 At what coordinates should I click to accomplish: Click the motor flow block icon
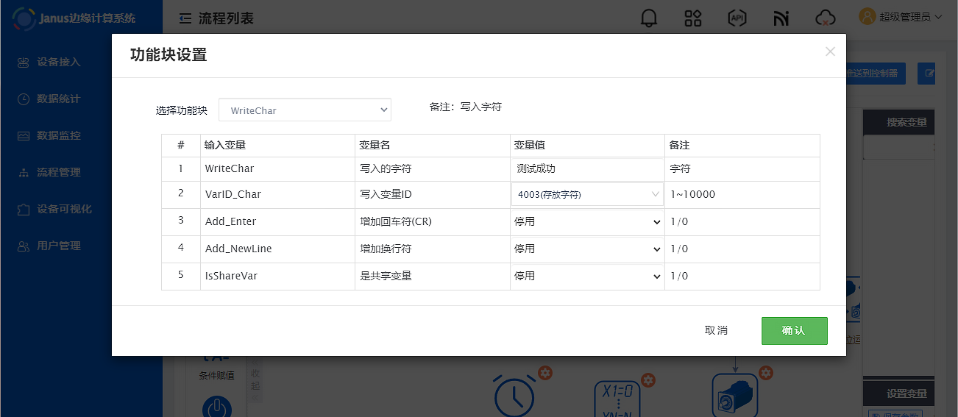(x=735, y=396)
